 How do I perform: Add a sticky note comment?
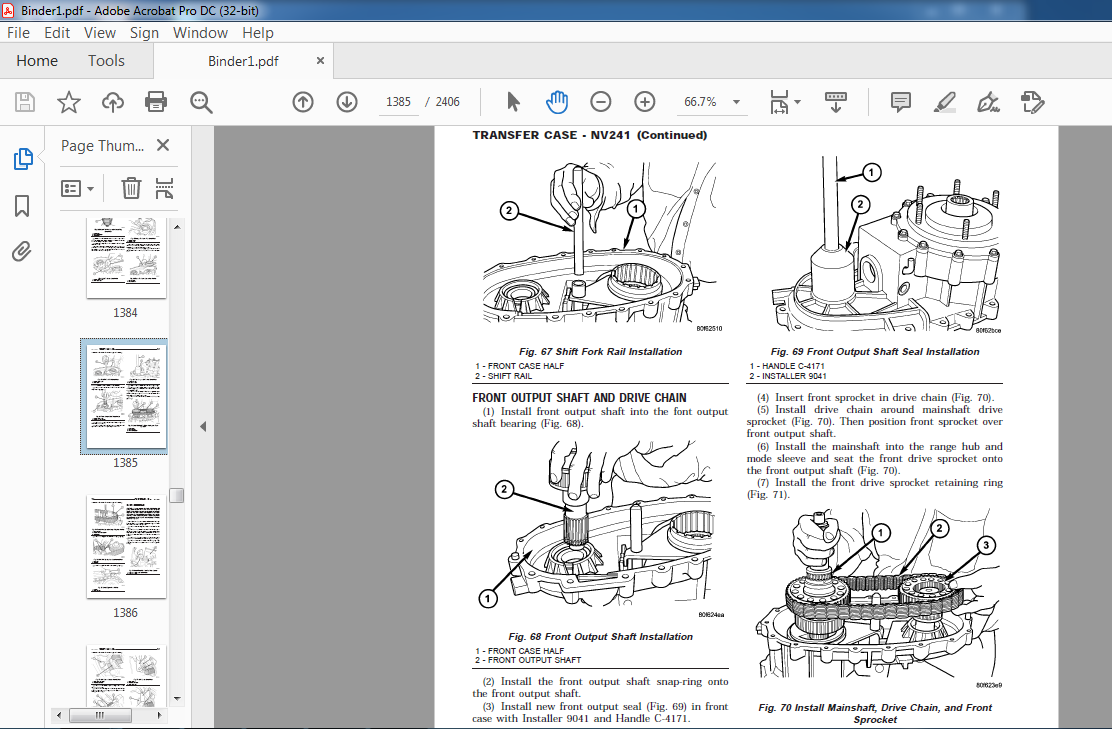(901, 102)
